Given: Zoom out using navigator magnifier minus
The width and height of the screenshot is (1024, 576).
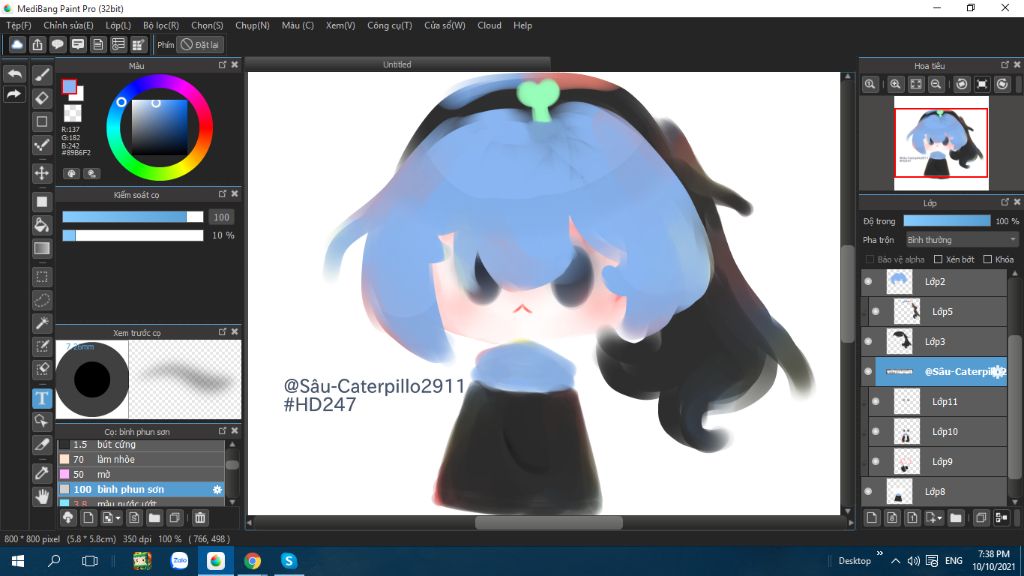Looking at the screenshot, I should 936,84.
